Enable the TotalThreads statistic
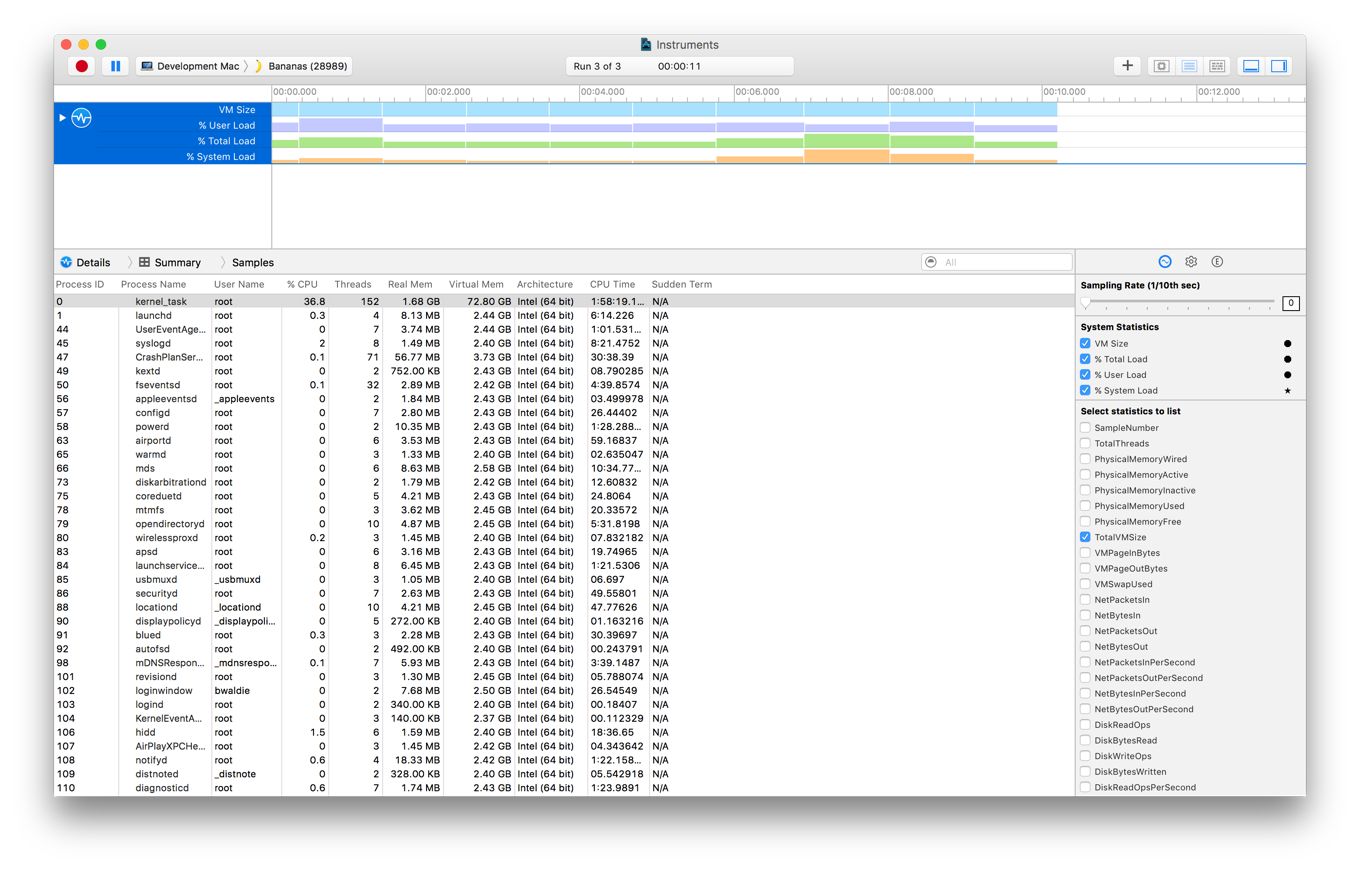The image size is (1360, 873). coord(1085,443)
